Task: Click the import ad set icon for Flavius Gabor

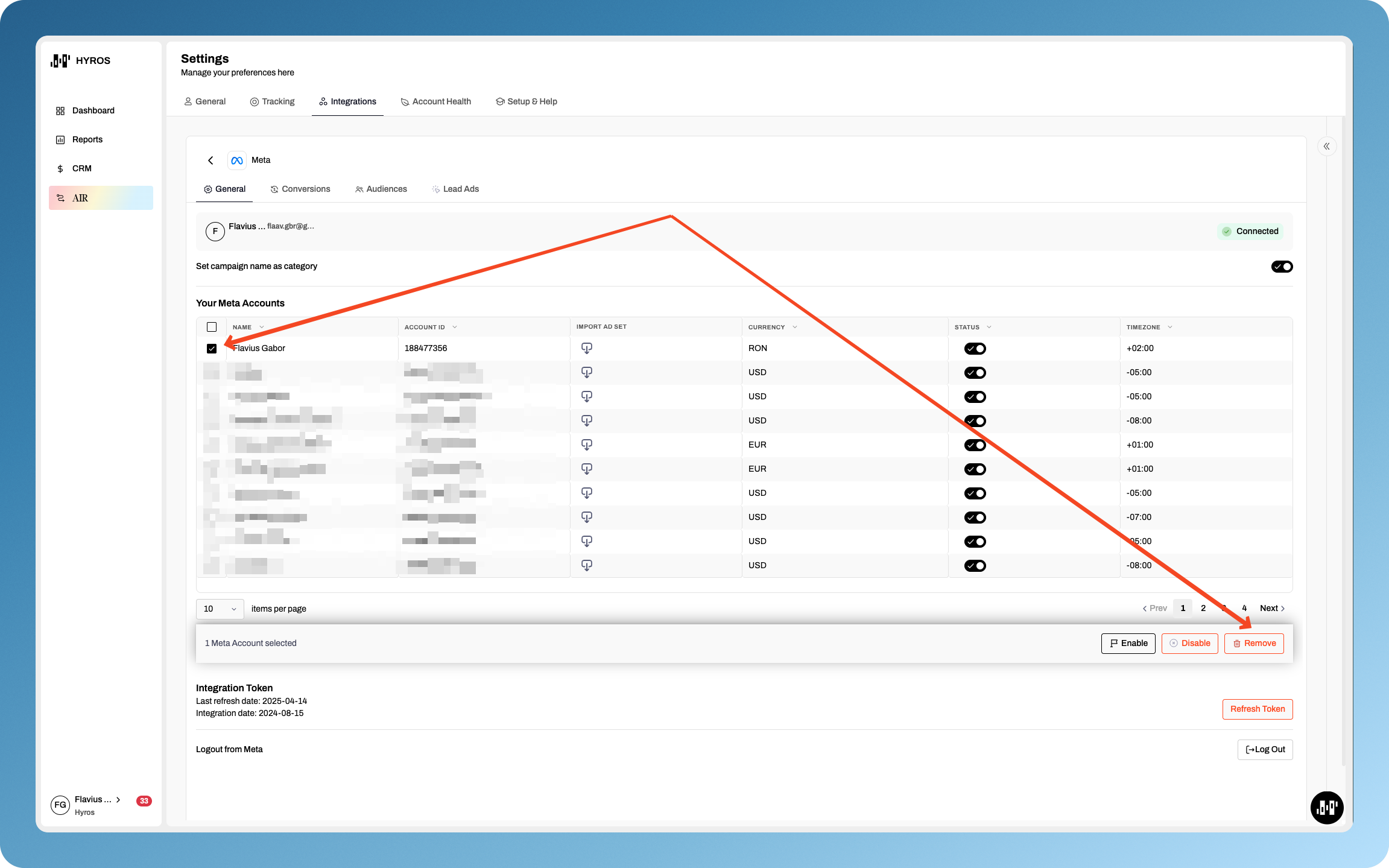Action: pyautogui.click(x=586, y=348)
